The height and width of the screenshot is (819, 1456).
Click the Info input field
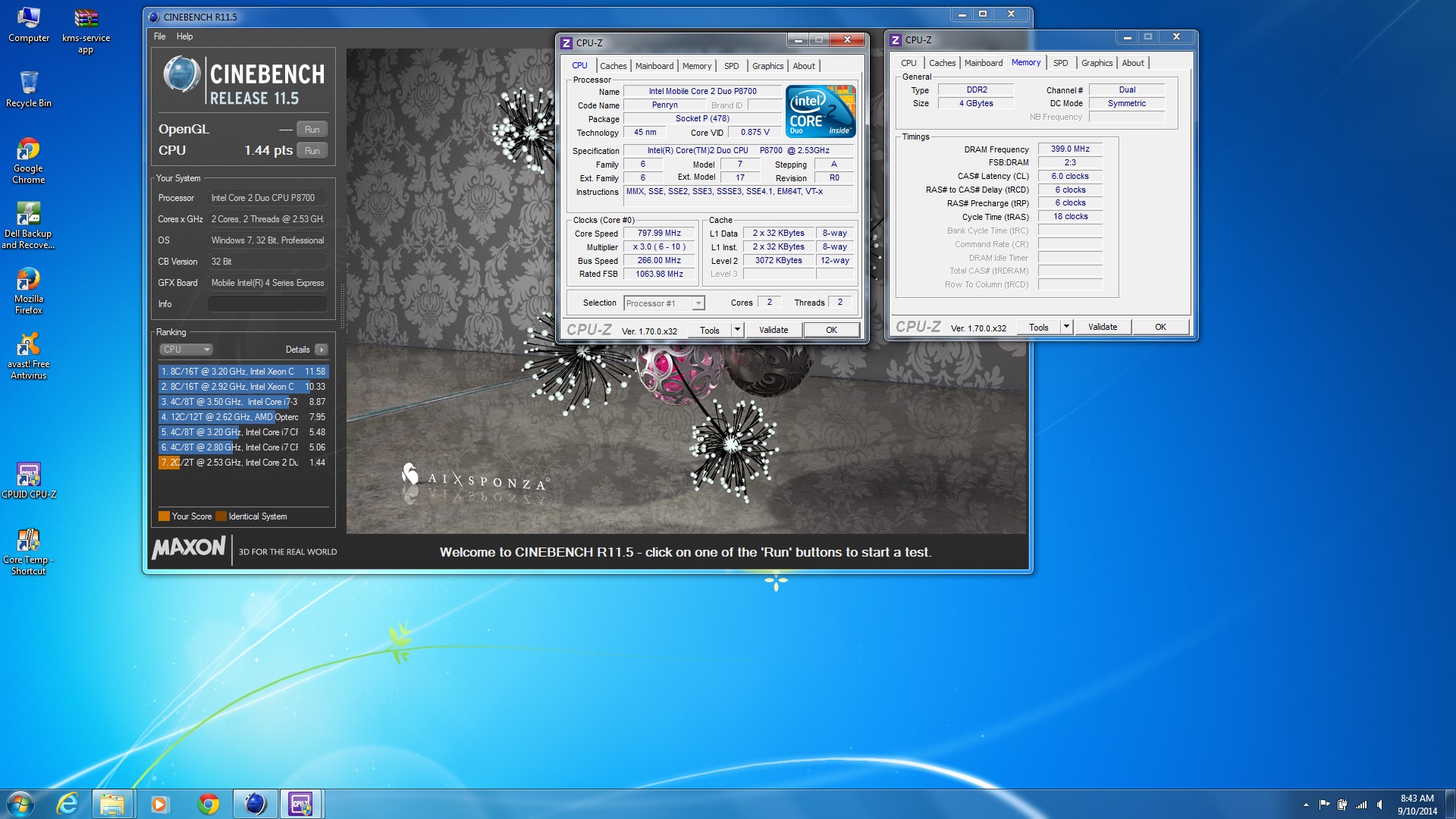pyautogui.click(x=267, y=304)
